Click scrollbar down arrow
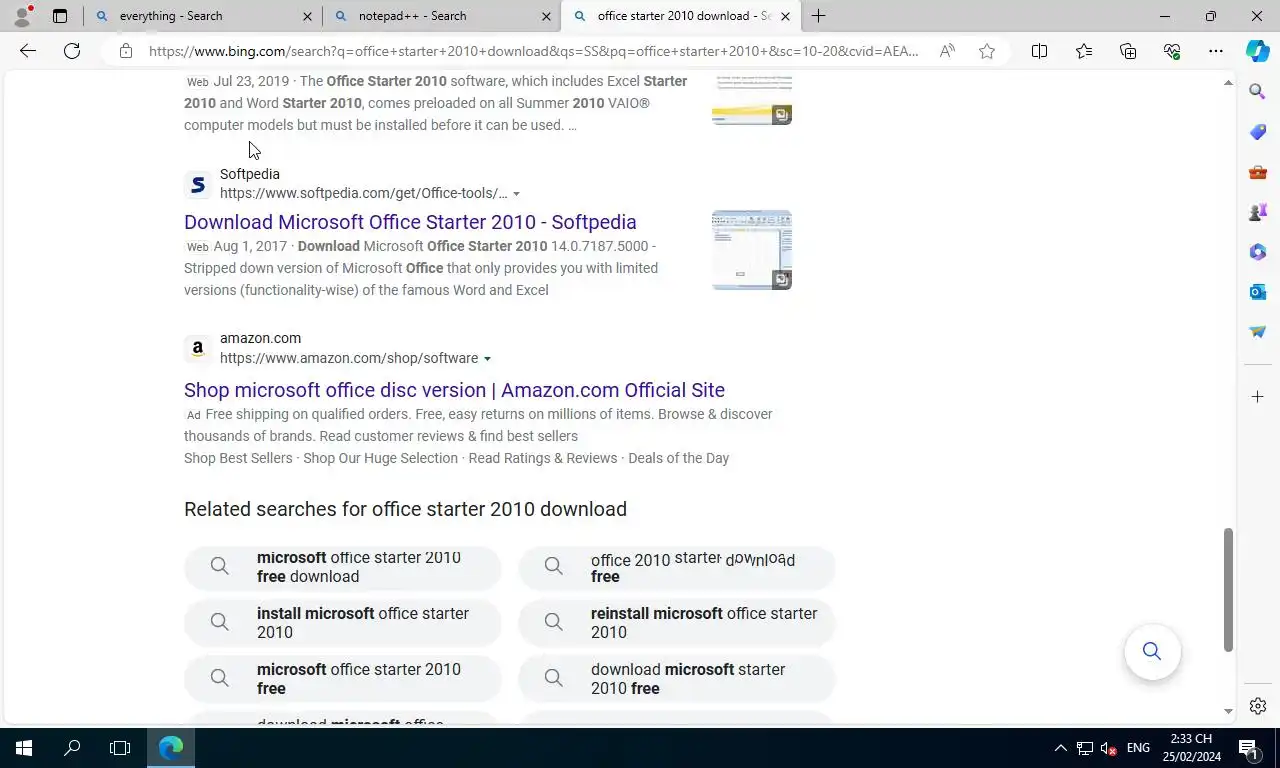The image size is (1280, 768). [1229, 711]
